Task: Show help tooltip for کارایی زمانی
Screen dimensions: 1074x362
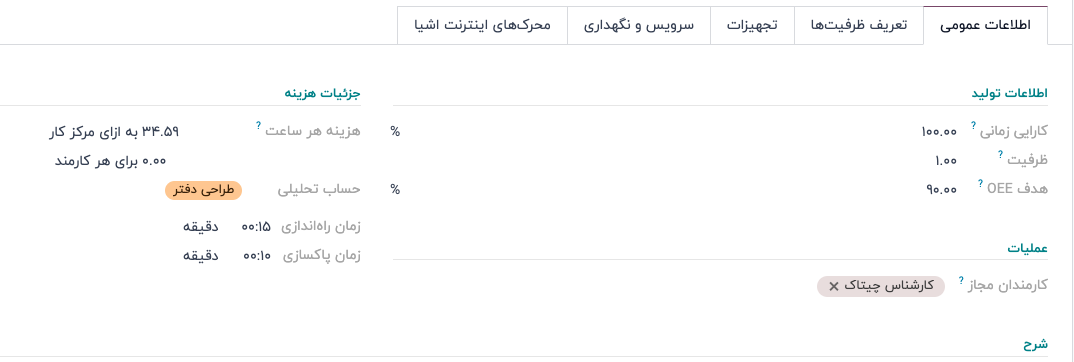Action: point(973,127)
